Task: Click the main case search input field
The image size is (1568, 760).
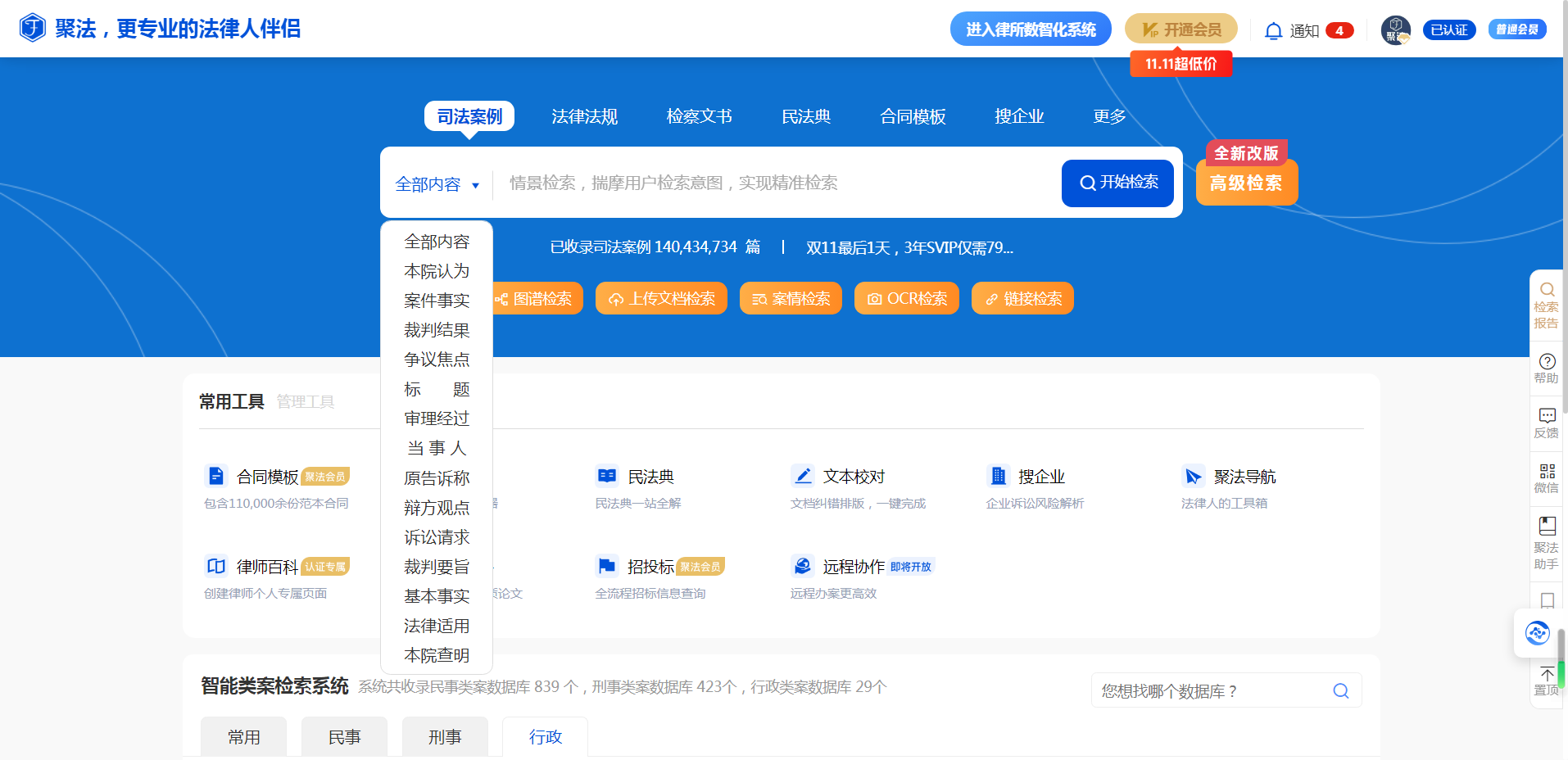Action: pyautogui.click(x=770, y=183)
